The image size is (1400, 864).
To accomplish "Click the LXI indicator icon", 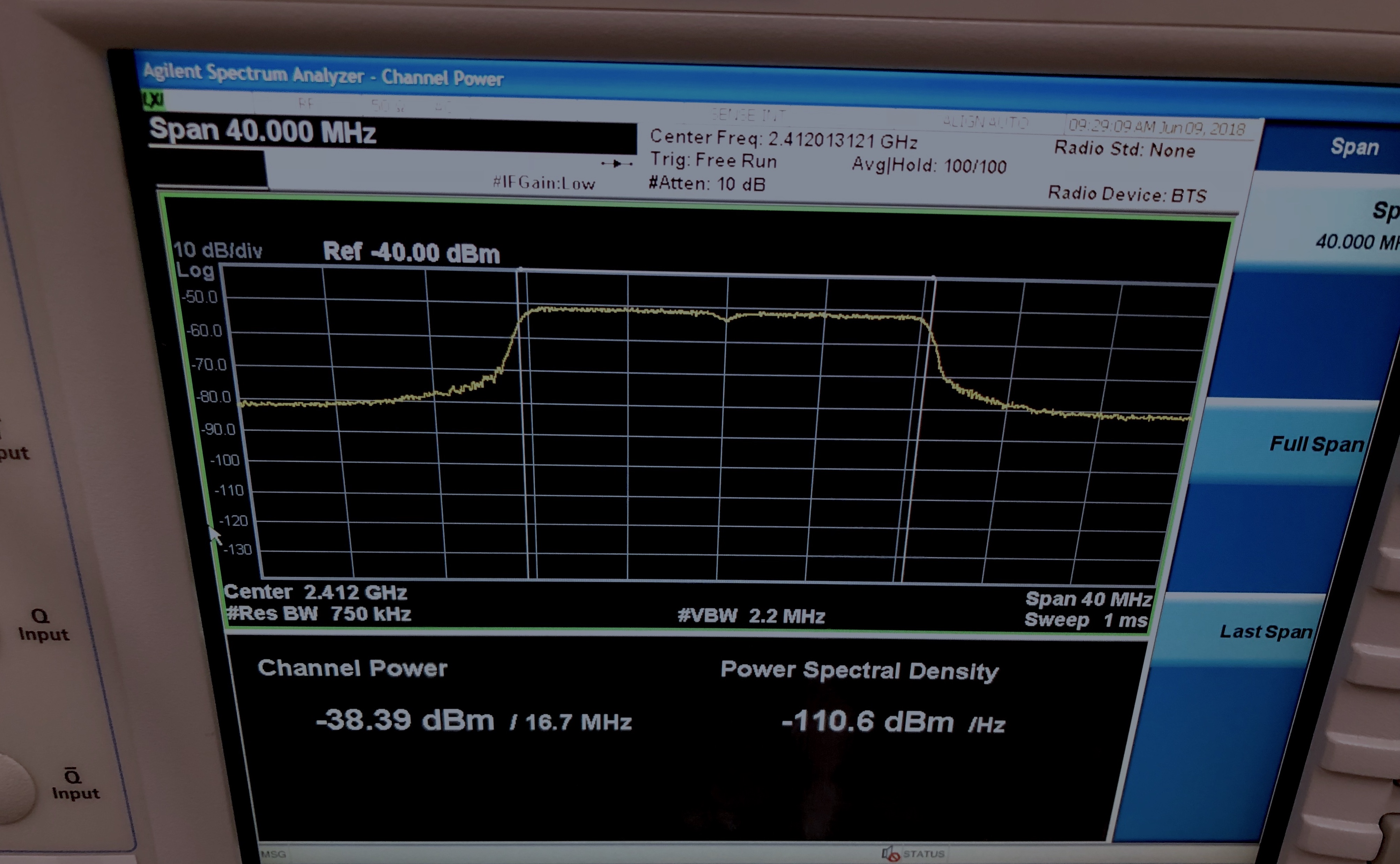I will tap(153, 100).
